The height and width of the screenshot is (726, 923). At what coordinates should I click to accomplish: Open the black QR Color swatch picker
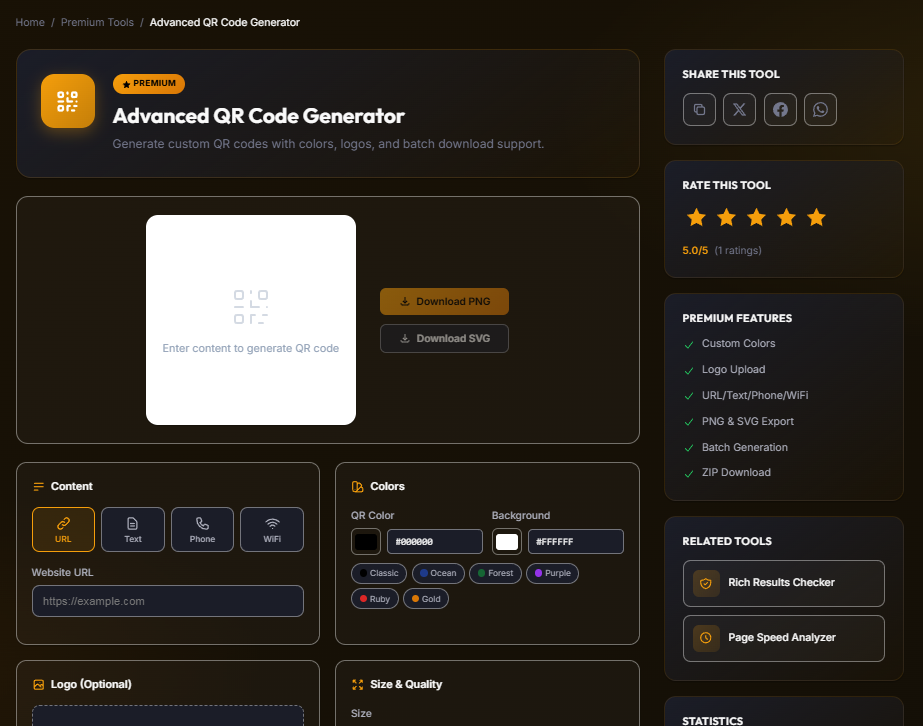tap(366, 541)
